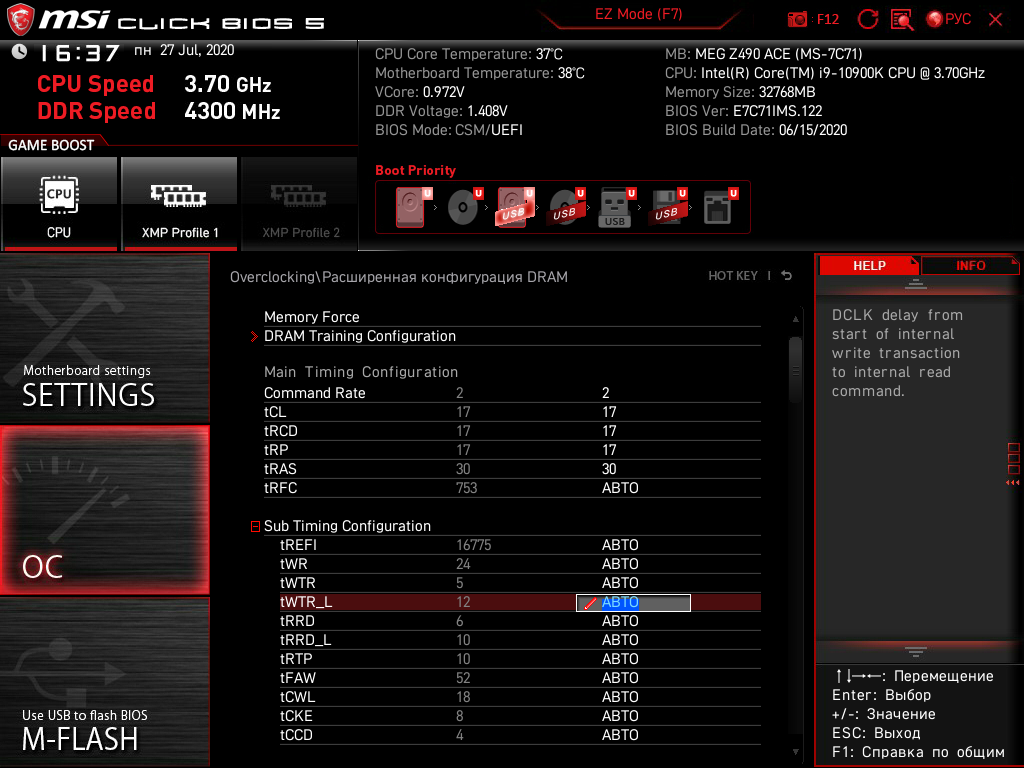Click the clock icon next to the time
Screen dimensions: 1024x768
19,52
